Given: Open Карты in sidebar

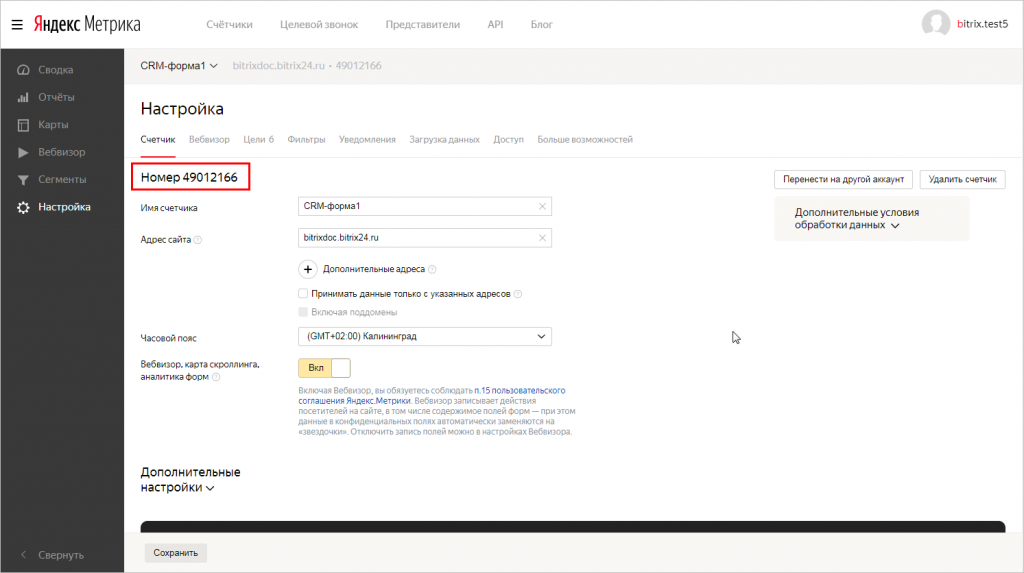Looking at the screenshot, I should (53, 125).
